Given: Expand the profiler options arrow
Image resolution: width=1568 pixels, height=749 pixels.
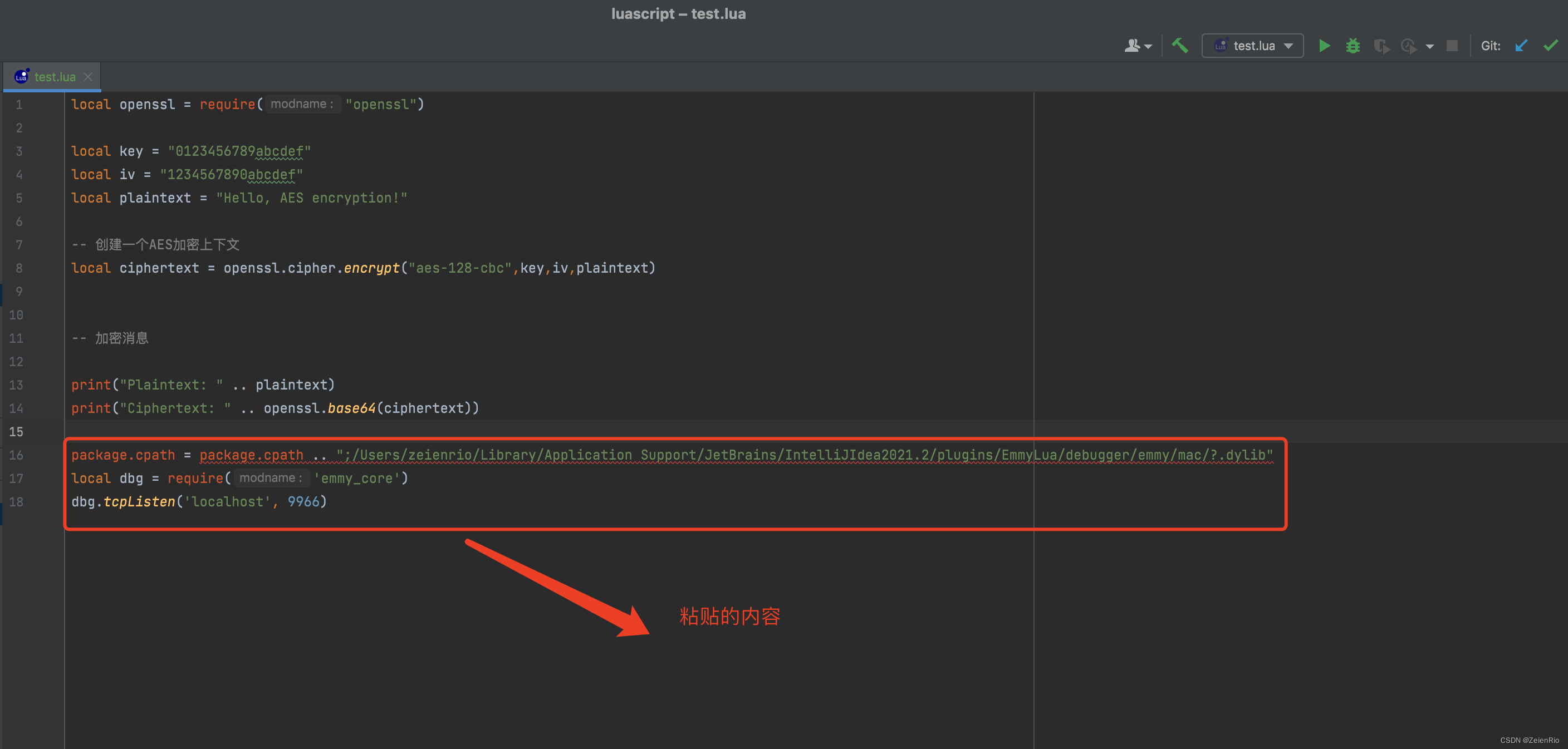Looking at the screenshot, I should click(1429, 46).
